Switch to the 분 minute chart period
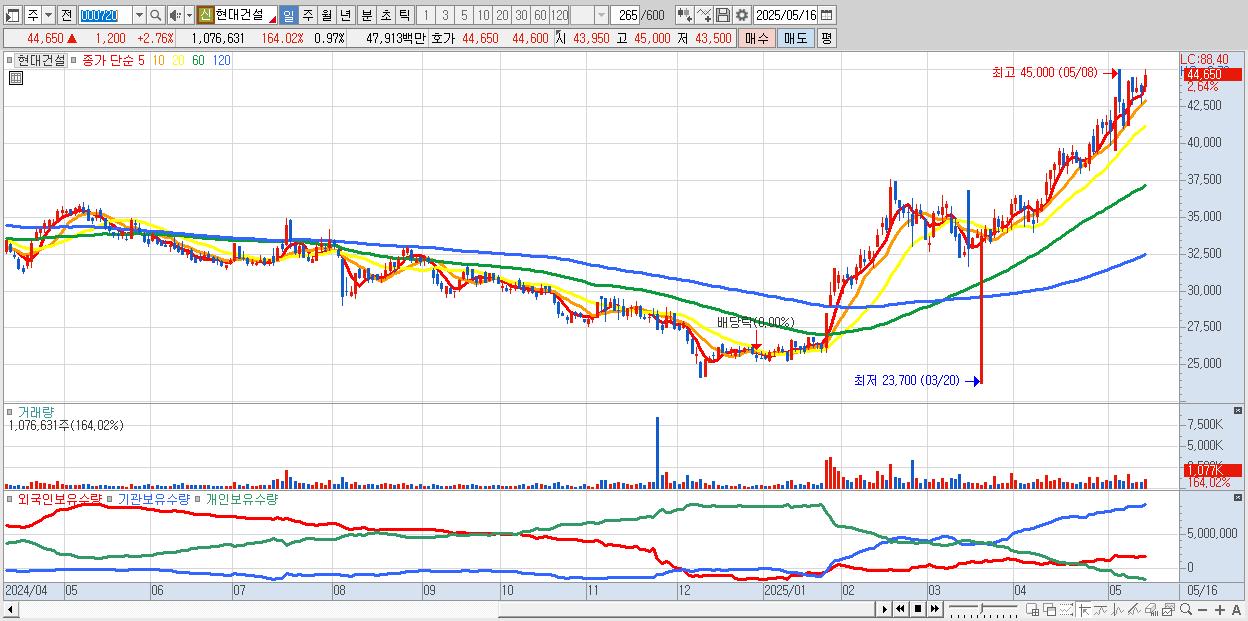1248x621 pixels. click(x=365, y=15)
